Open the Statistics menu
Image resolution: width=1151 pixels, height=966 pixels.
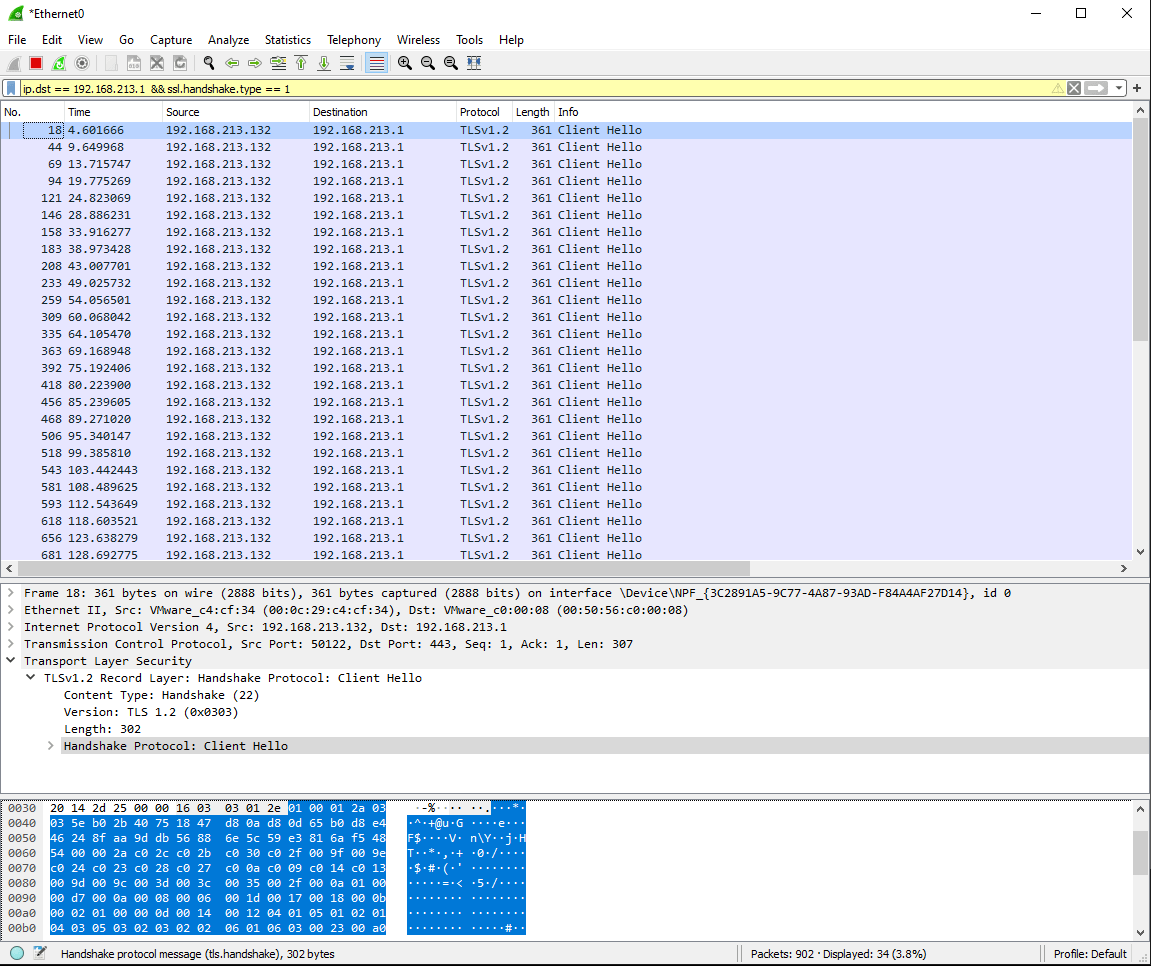coord(288,40)
